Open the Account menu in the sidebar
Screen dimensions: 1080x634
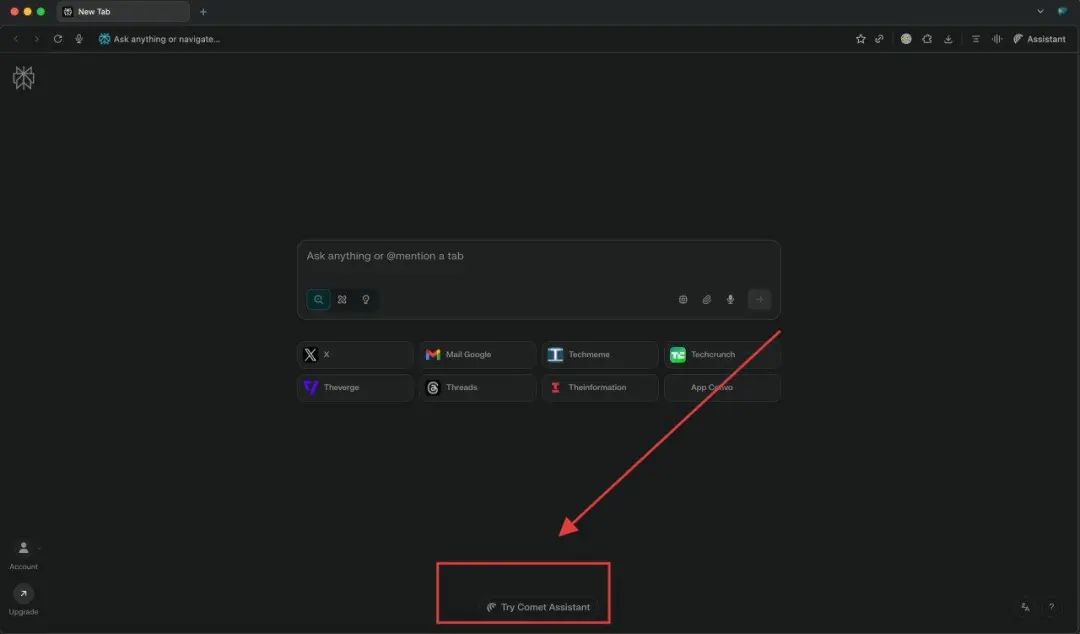click(x=23, y=555)
